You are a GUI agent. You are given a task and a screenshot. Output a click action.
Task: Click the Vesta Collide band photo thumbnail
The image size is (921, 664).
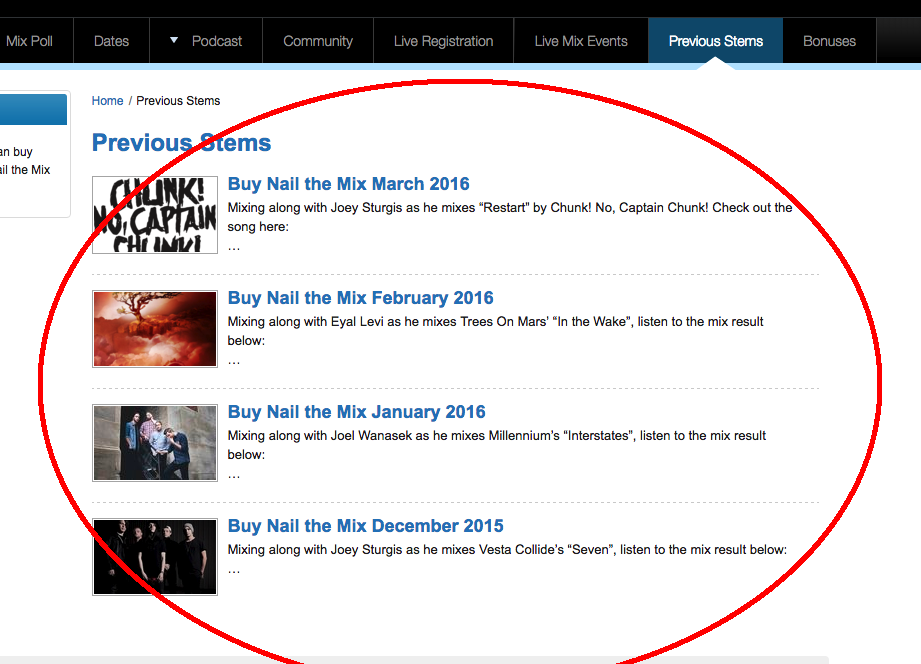[x=155, y=557]
